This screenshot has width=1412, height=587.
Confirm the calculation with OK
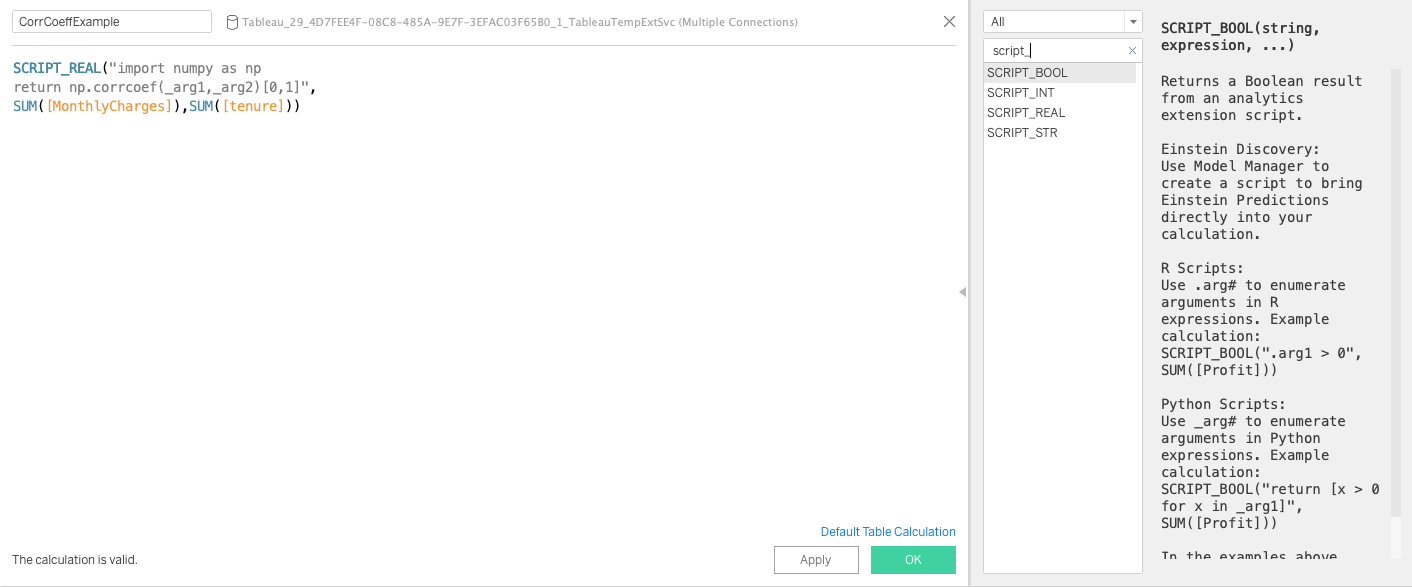pyautogui.click(x=912, y=560)
